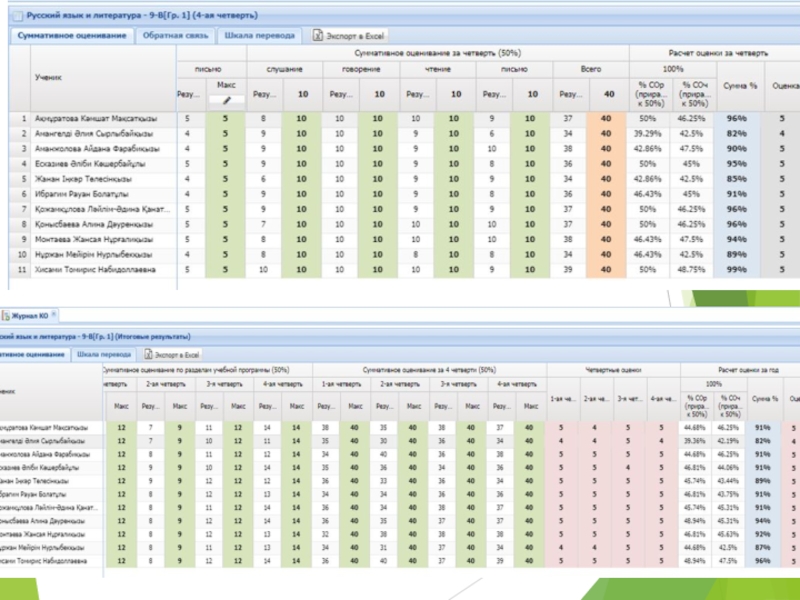800x600 pixels.
Task: Click the Excel icon in top Экспорт button
Action: [x=318, y=35]
